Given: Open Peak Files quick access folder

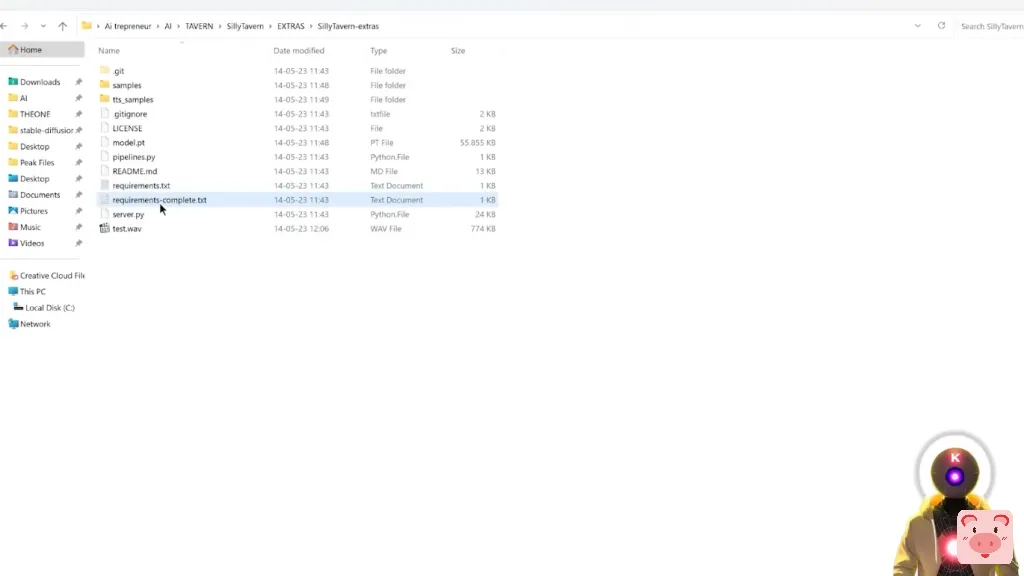Looking at the screenshot, I should tap(37, 163).
